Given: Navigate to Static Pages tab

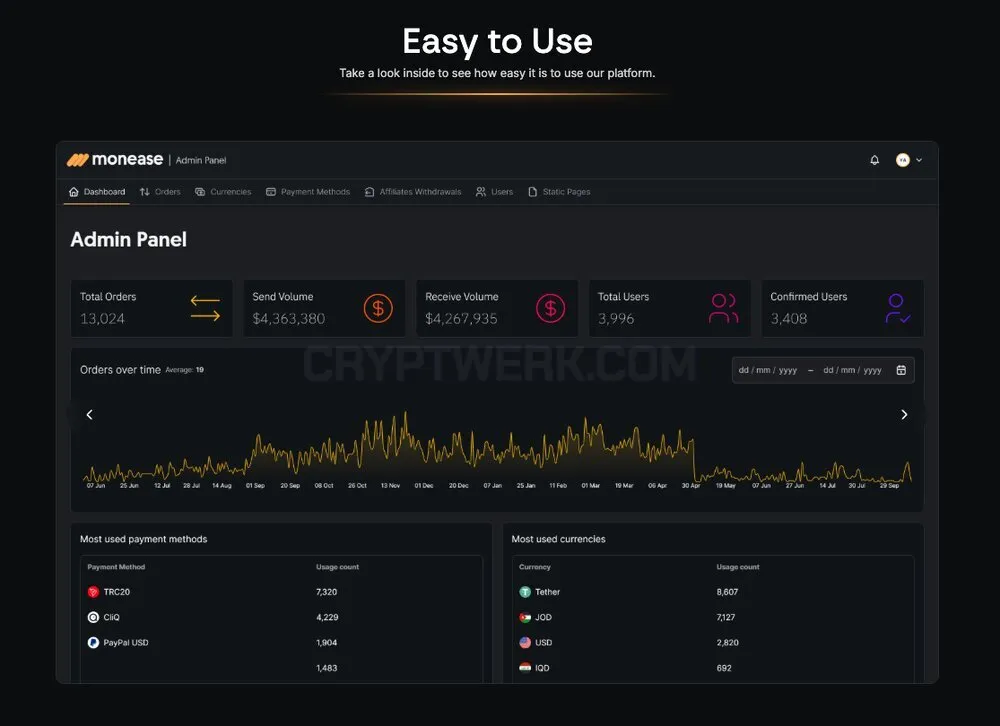Looking at the screenshot, I should pos(559,191).
